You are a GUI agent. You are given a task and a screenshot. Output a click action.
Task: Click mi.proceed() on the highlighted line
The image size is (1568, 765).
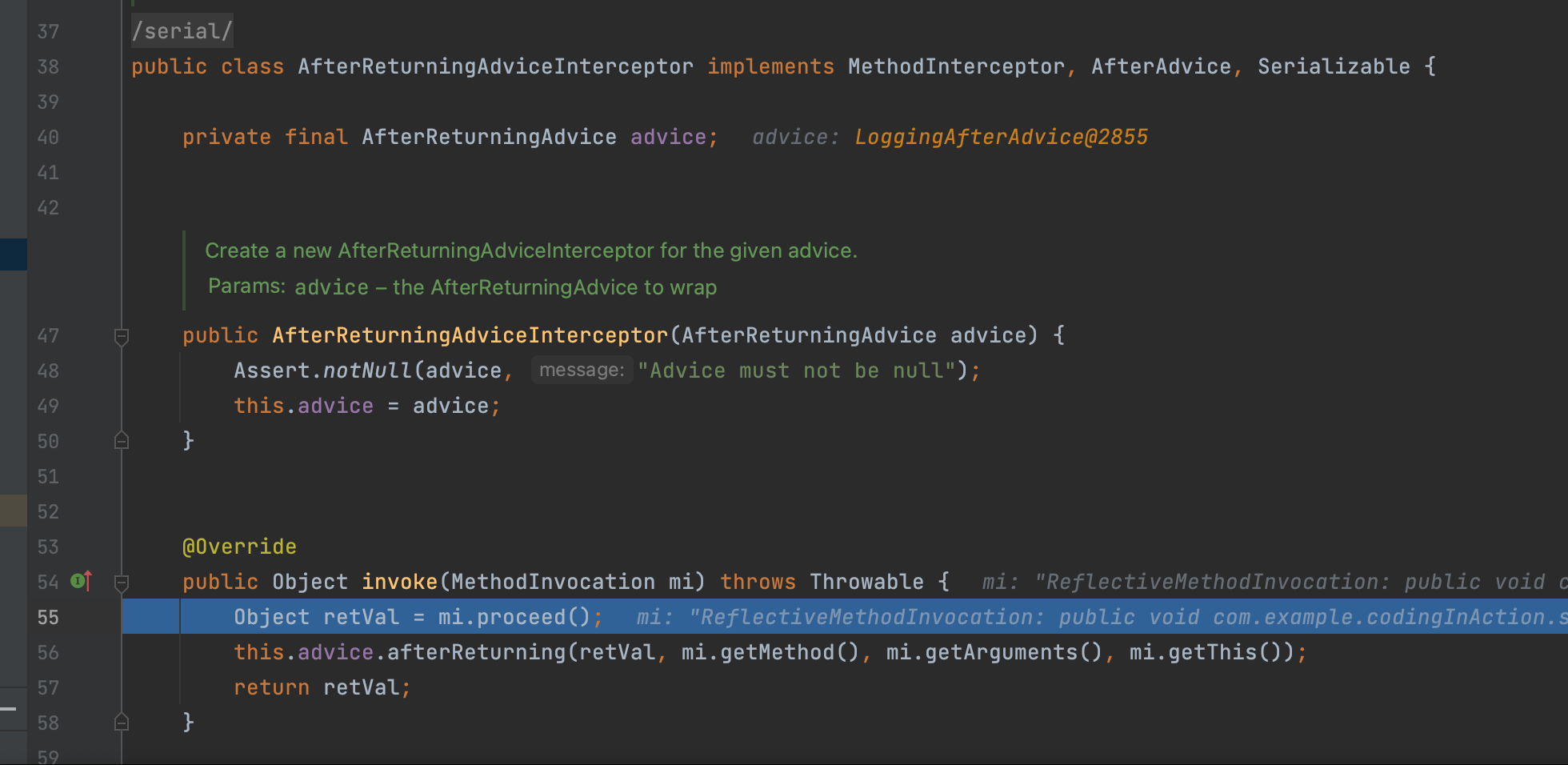(514, 618)
